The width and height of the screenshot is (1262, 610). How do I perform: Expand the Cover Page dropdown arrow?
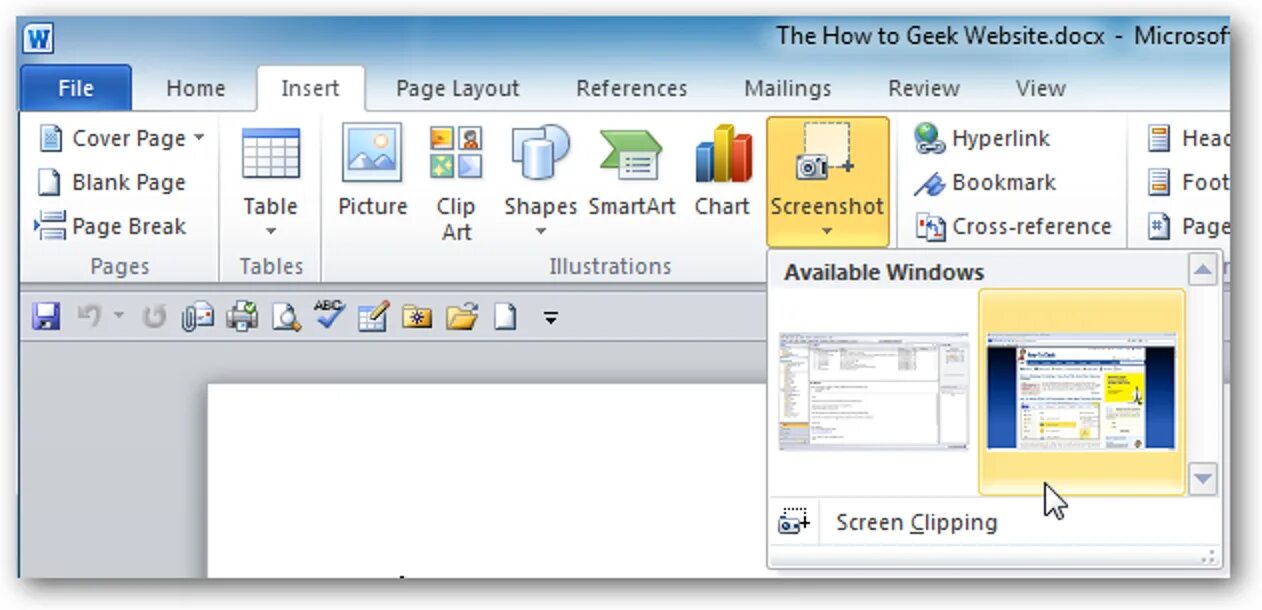(199, 138)
